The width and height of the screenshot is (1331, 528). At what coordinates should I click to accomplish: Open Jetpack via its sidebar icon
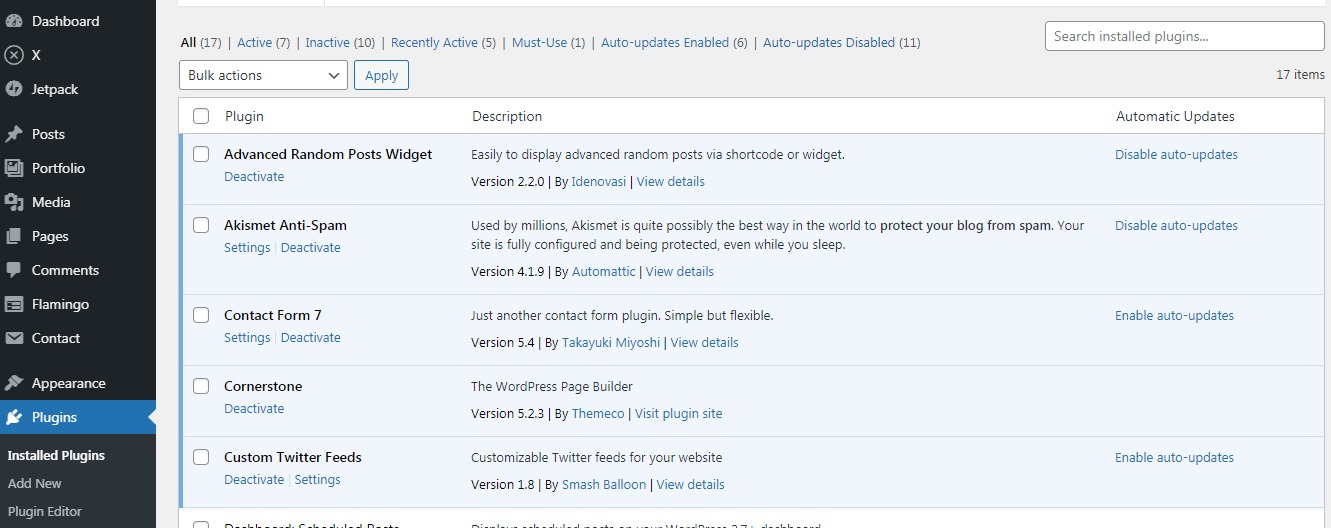click(14, 89)
